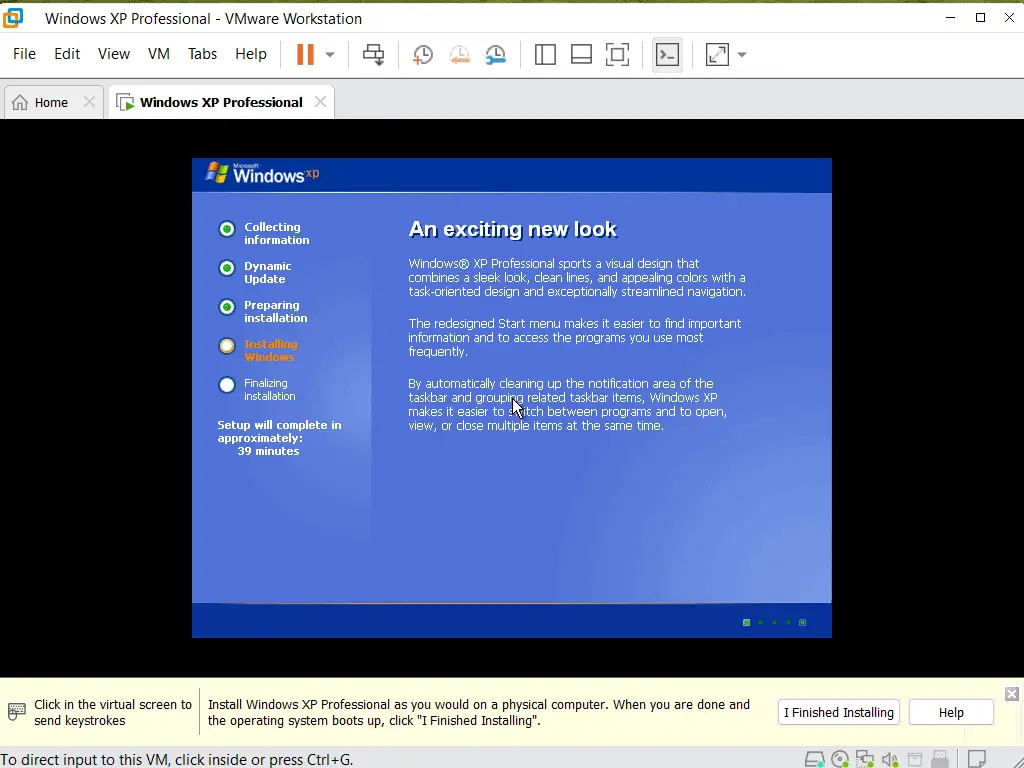The width and height of the screenshot is (1024, 768).
Task: Pause the virtual machine
Action: (x=305, y=54)
